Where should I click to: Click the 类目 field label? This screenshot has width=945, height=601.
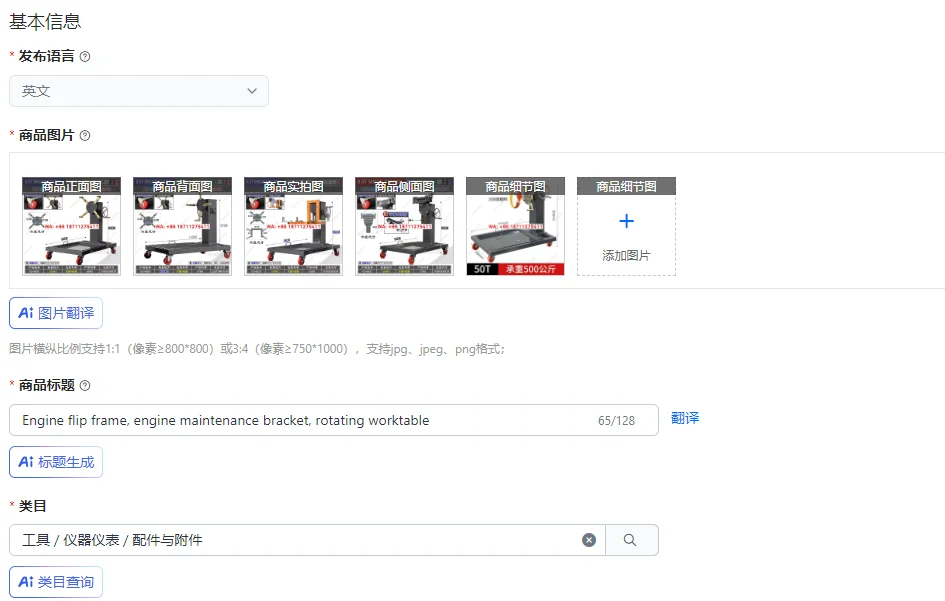click(x=33, y=506)
